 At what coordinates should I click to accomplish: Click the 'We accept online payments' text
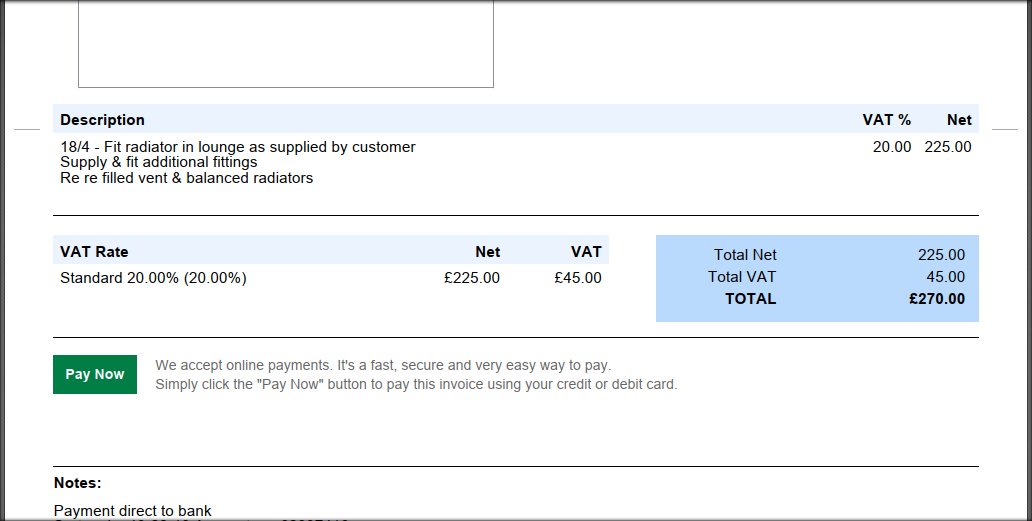(383, 365)
